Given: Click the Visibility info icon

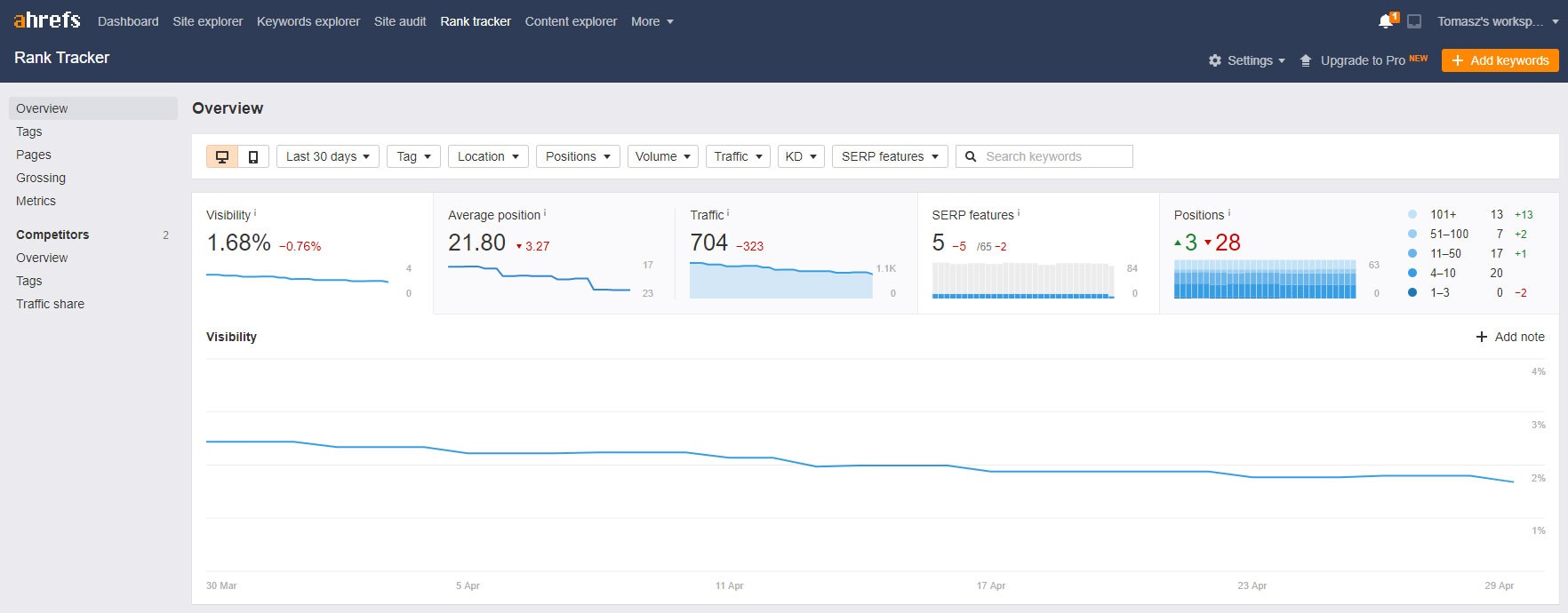Looking at the screenshot, I should 255,213.
